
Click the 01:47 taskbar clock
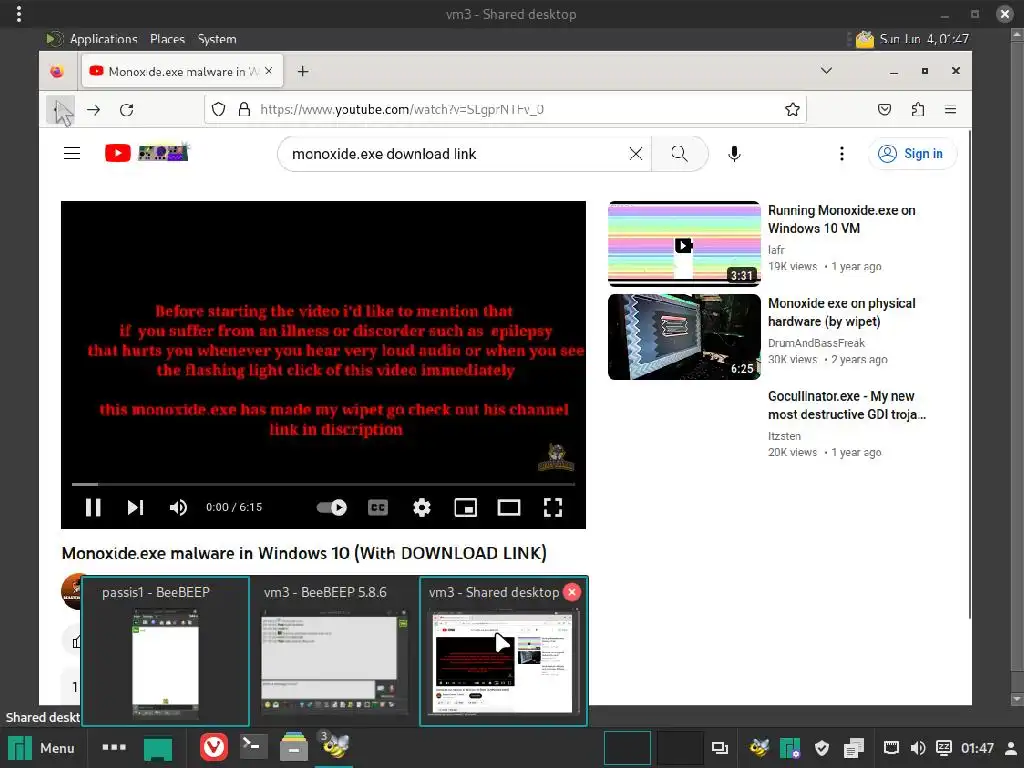(x=977, y=748)
